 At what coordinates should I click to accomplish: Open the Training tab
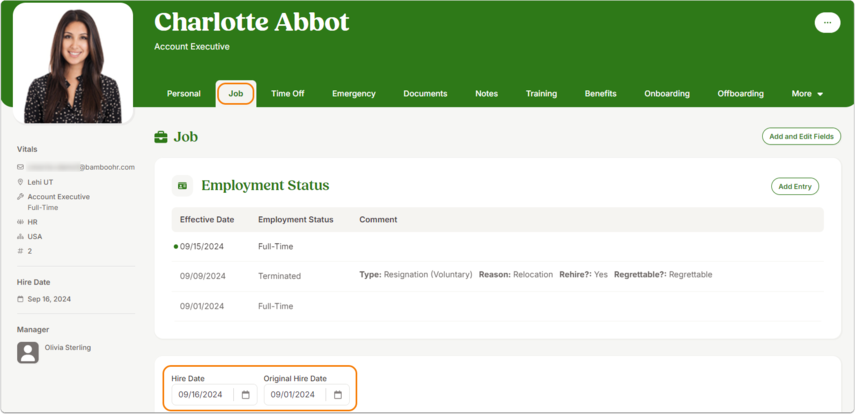click(541, 94)
